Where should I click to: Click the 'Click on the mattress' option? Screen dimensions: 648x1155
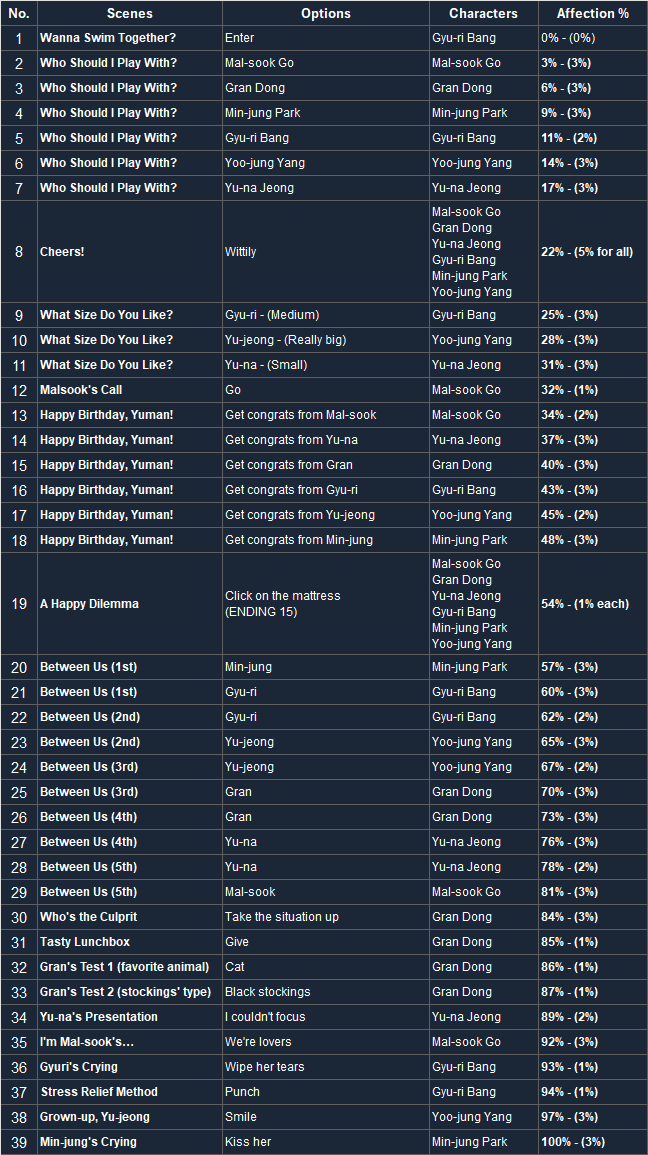[283, 596]
